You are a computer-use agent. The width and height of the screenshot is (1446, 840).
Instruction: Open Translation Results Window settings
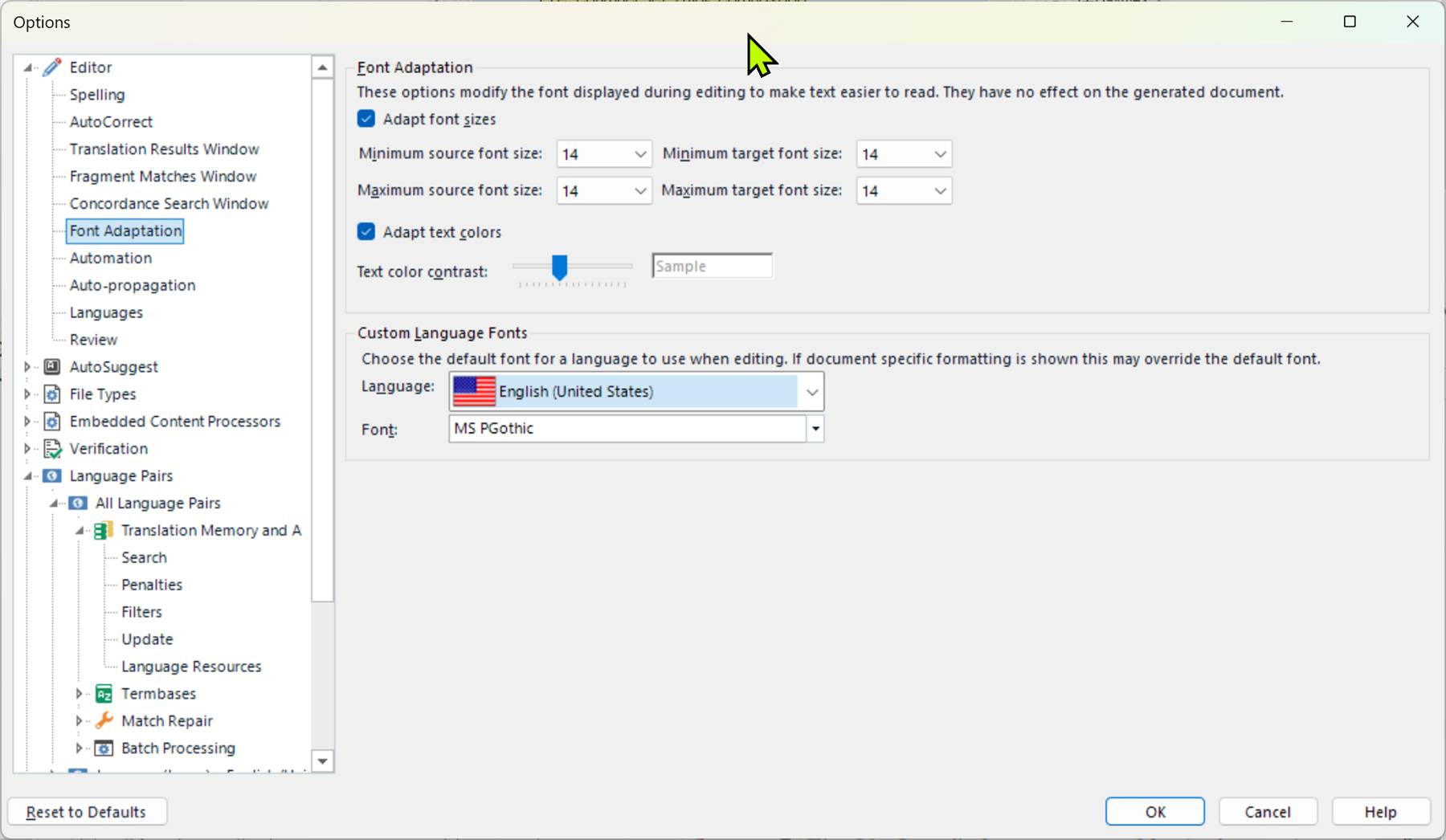click(x=164, y=149)
